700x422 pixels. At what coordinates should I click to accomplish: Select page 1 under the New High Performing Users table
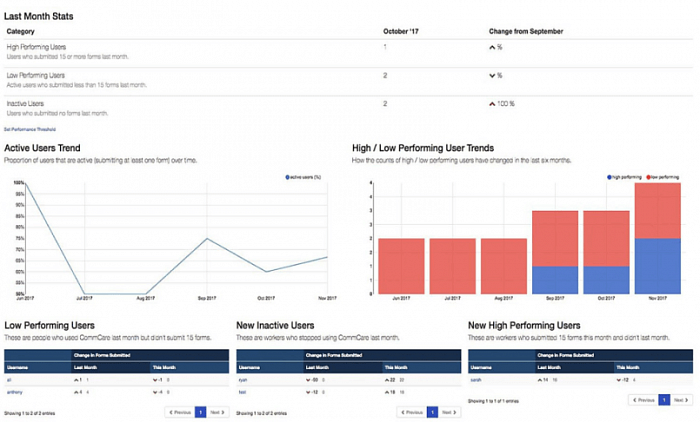tap(664, 399)
